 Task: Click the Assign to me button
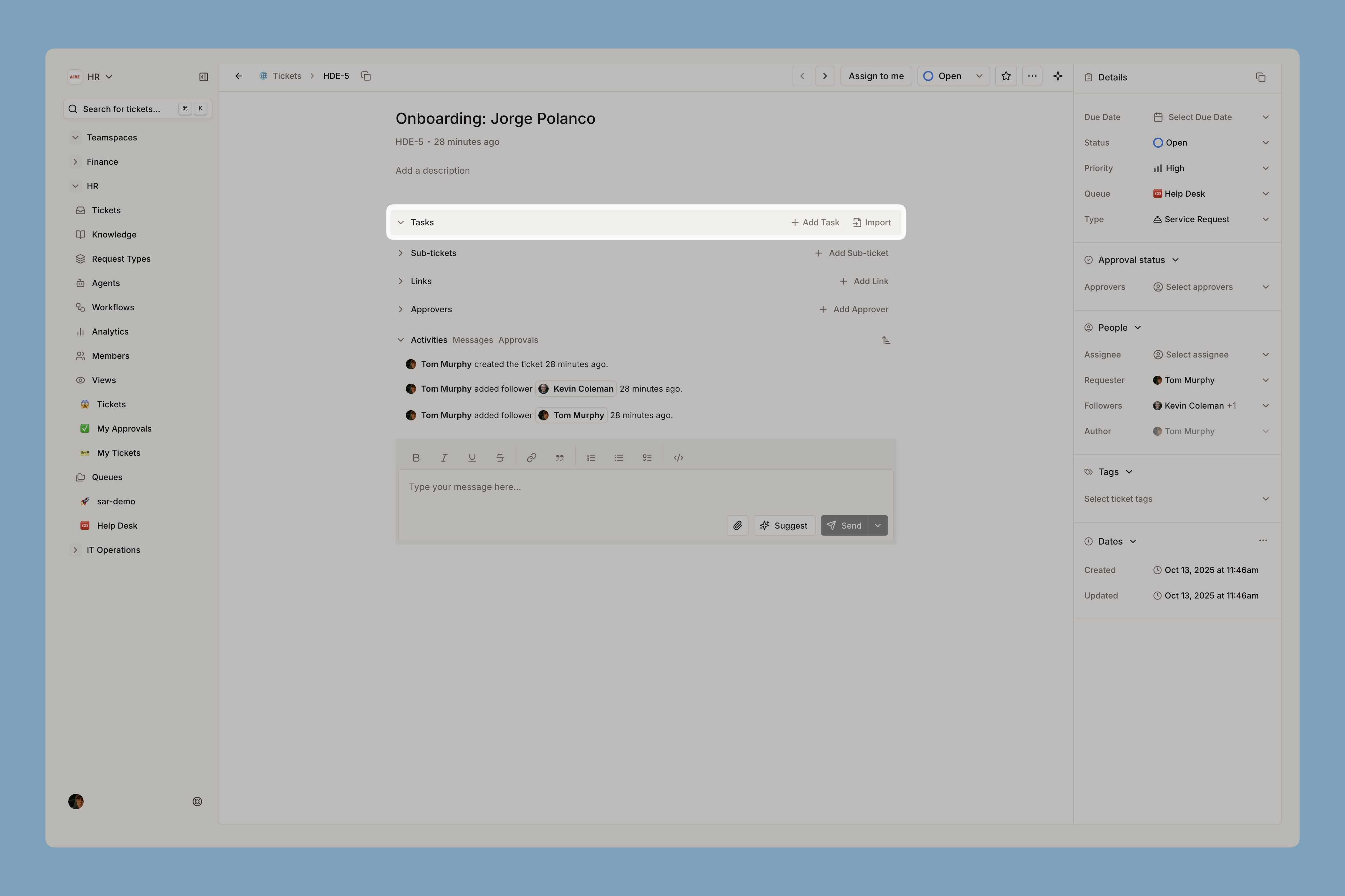876,76
